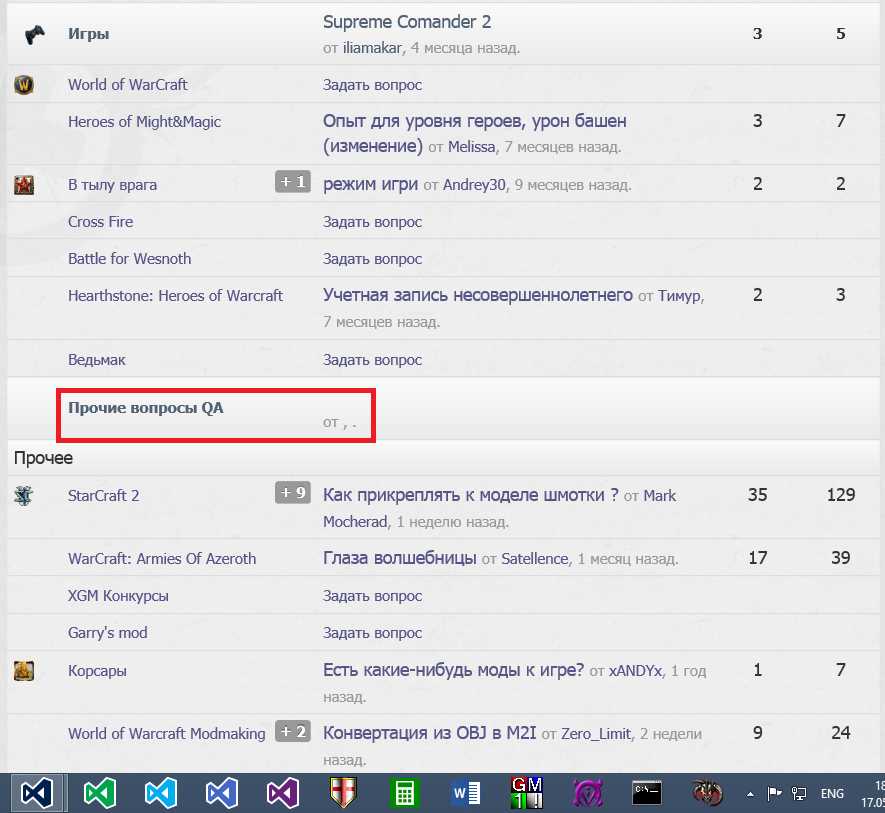
Task: Open the red cross shield taskbar icon
Action: tap(344, 793)
